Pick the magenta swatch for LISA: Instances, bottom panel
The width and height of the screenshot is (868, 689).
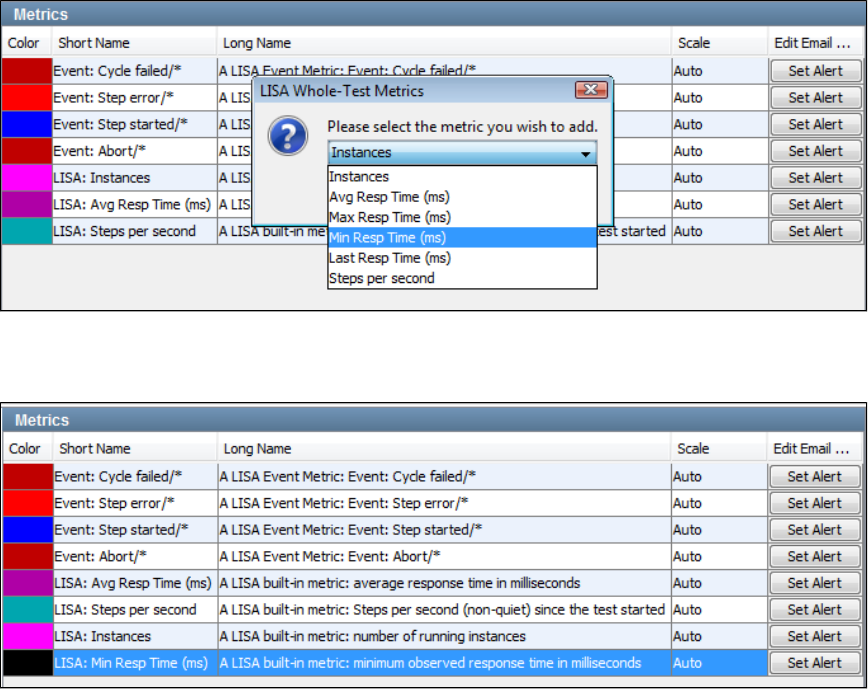(28, 636)
